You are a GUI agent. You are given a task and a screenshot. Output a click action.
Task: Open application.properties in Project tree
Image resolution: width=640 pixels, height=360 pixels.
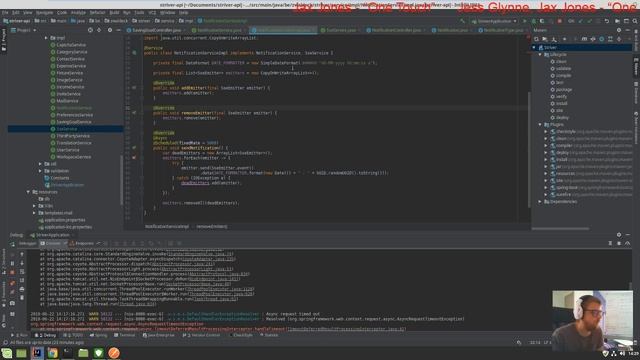click(x=62, y=220)
